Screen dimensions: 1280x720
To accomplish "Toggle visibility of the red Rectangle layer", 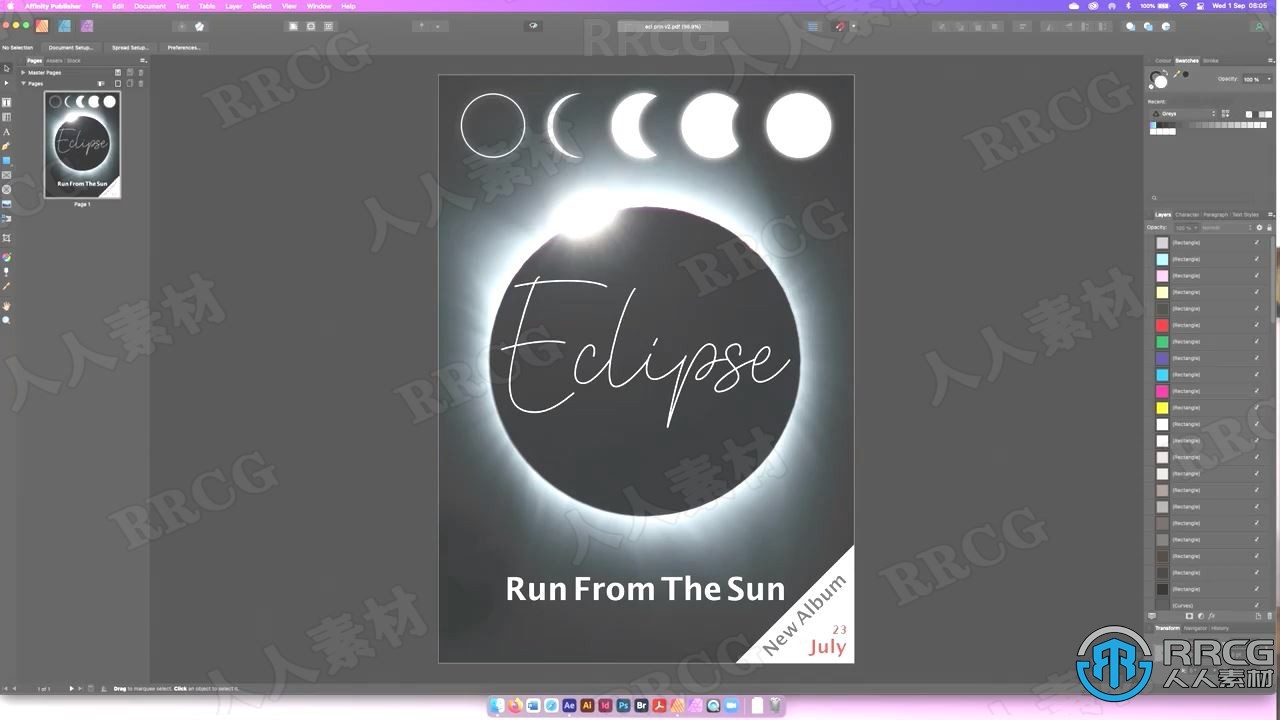I will [1257, 325].
